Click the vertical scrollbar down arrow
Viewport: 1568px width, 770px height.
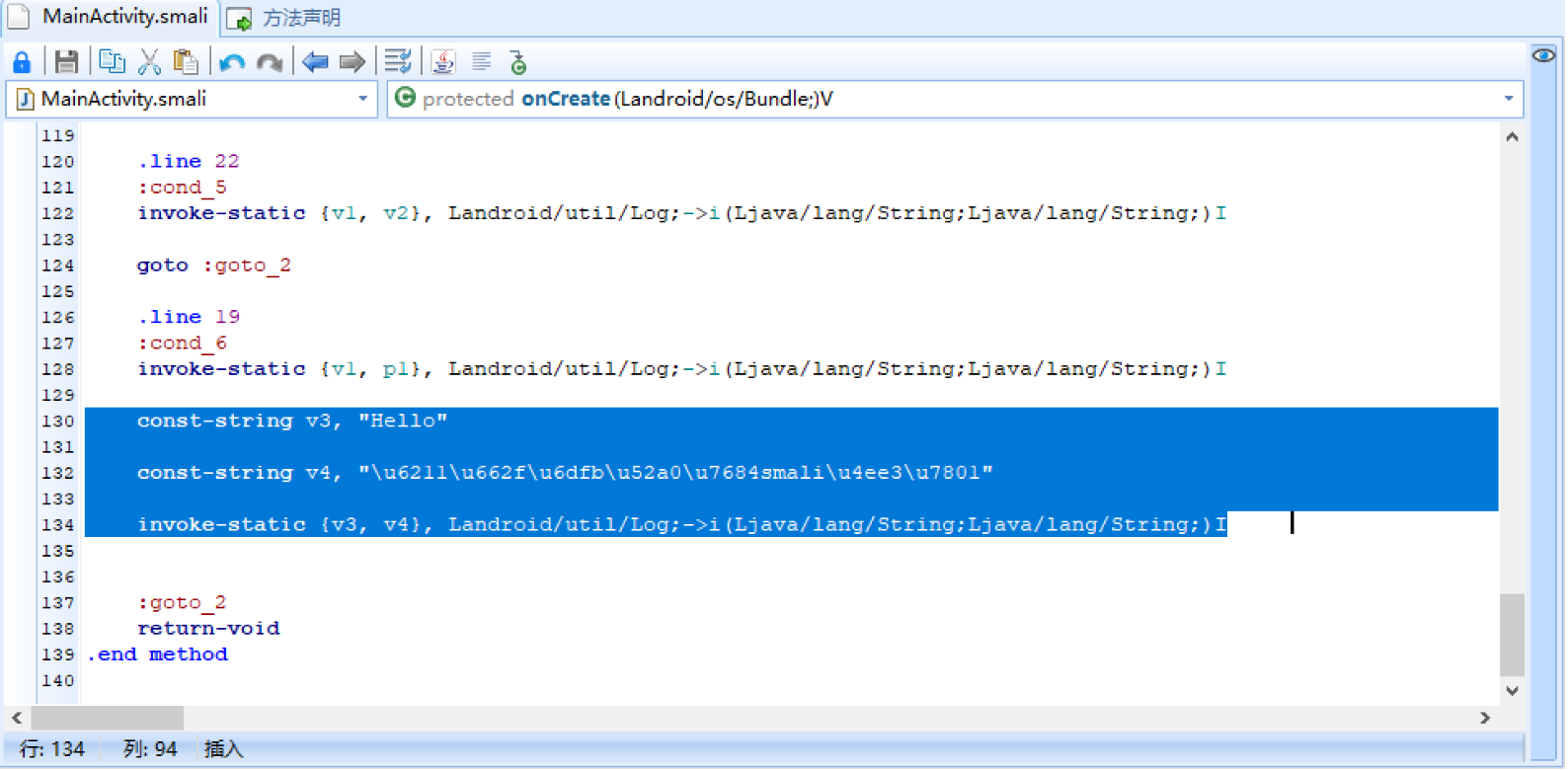point(1512,691)
